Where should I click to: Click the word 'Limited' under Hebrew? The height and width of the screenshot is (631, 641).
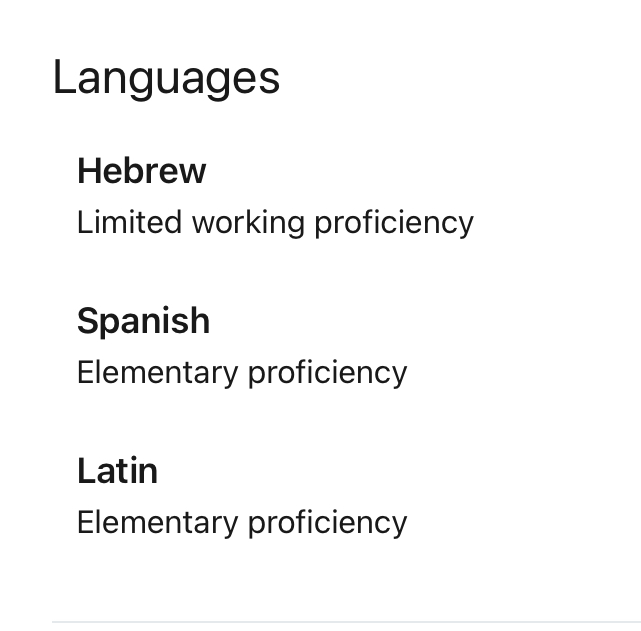(x=130, y=222)
